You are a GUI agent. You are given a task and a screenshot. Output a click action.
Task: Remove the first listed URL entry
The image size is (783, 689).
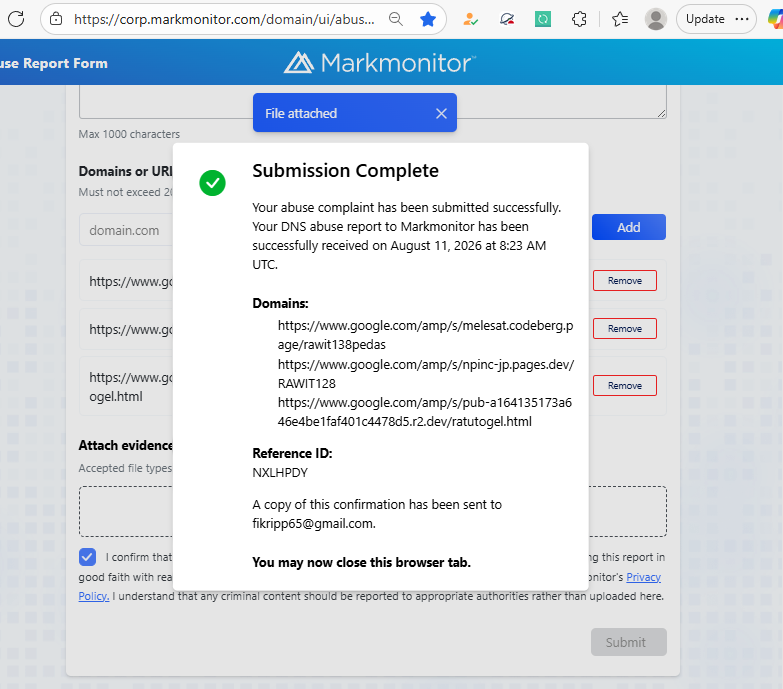pos(625,281)
